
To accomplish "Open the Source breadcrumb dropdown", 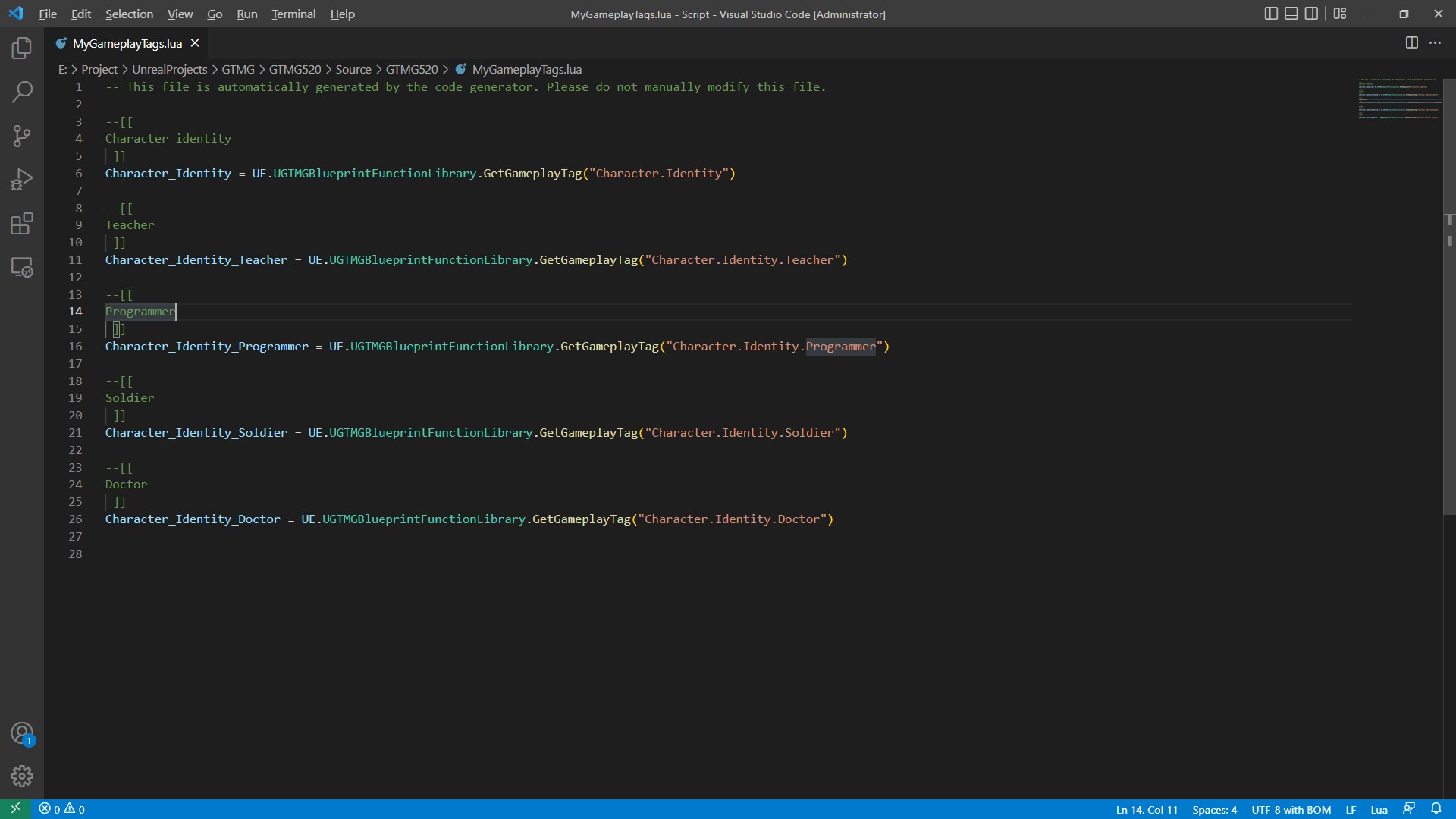I will tap(354, 69).
